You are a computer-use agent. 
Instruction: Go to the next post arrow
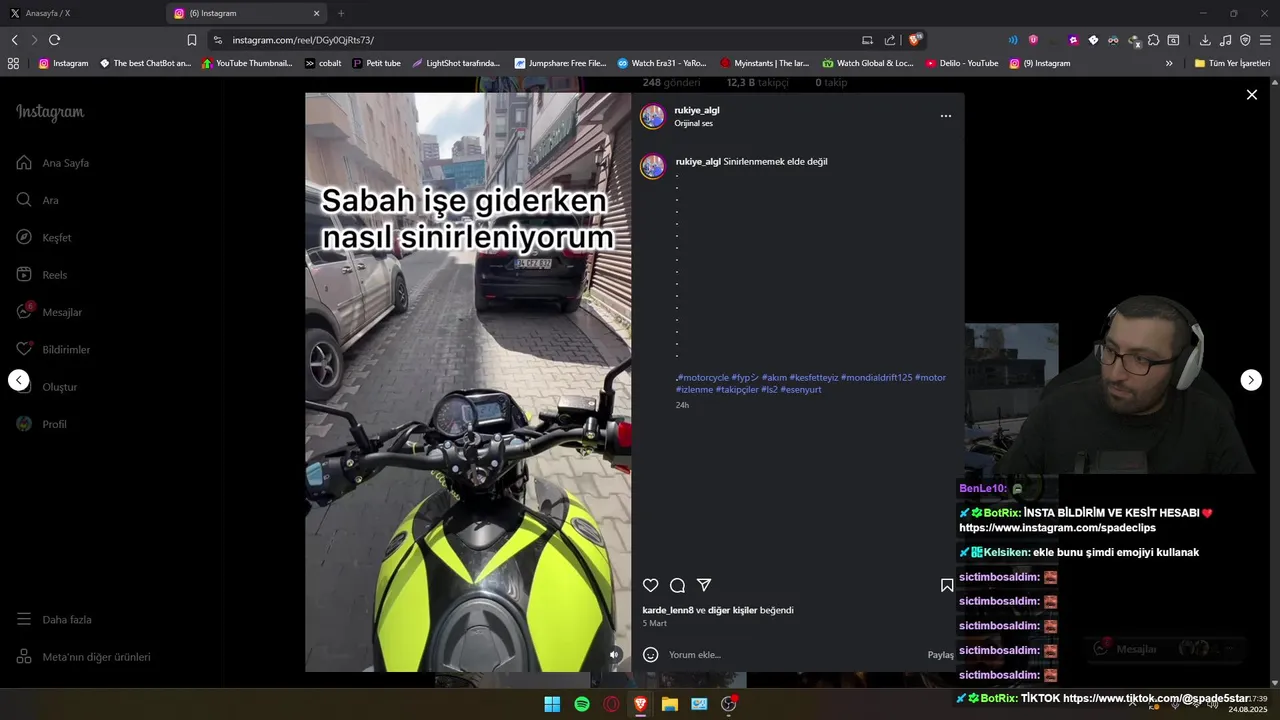click(1251, 380)
